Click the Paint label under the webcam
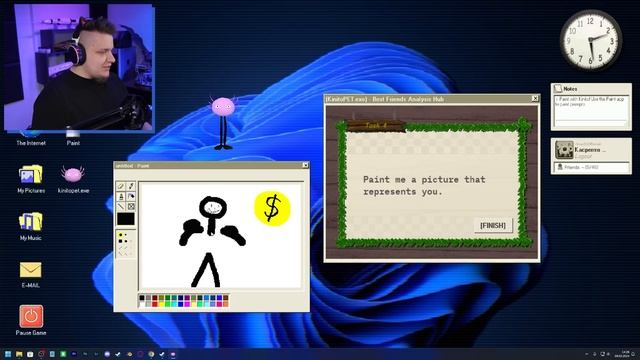 point(73,143)
